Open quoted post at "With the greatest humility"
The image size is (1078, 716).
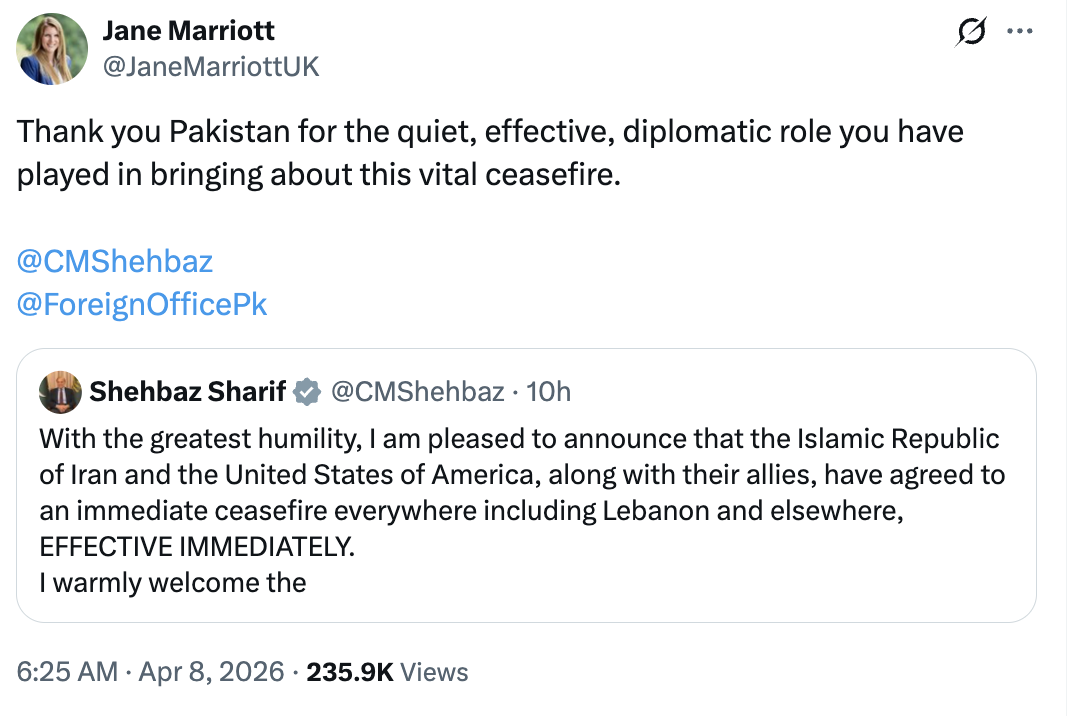520,440
